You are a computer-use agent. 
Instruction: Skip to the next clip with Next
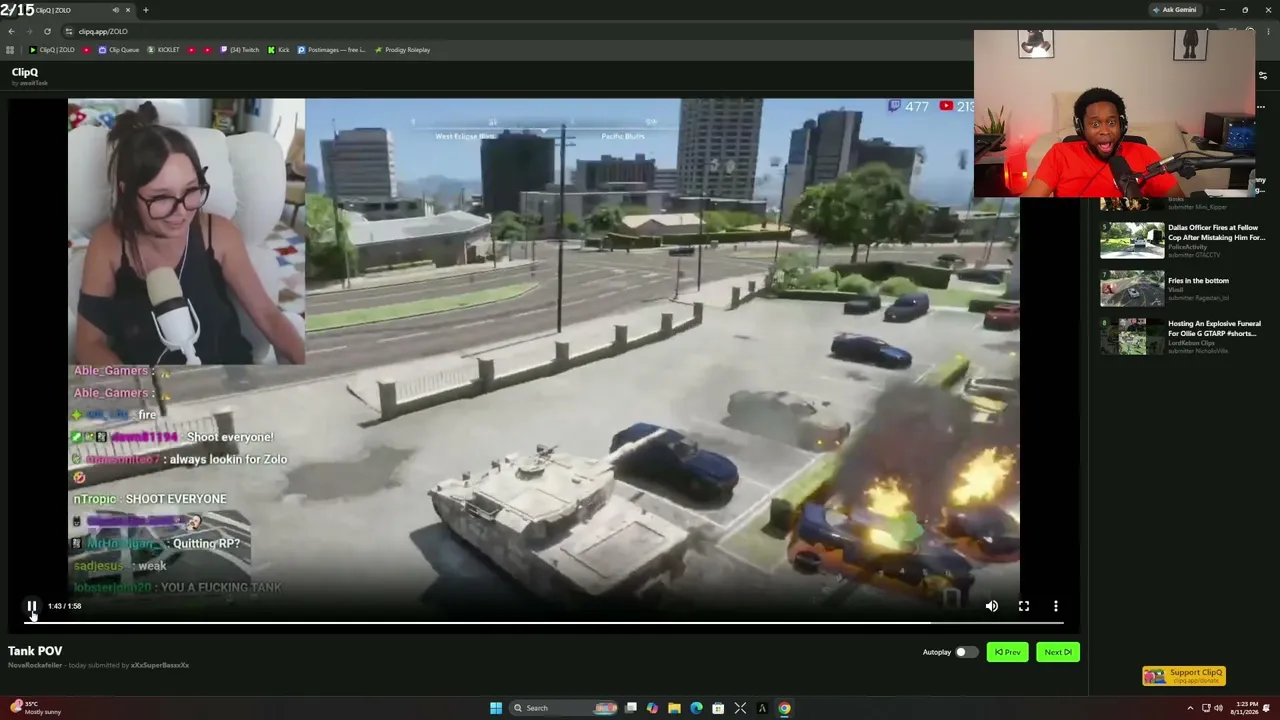click(1057, 652)
